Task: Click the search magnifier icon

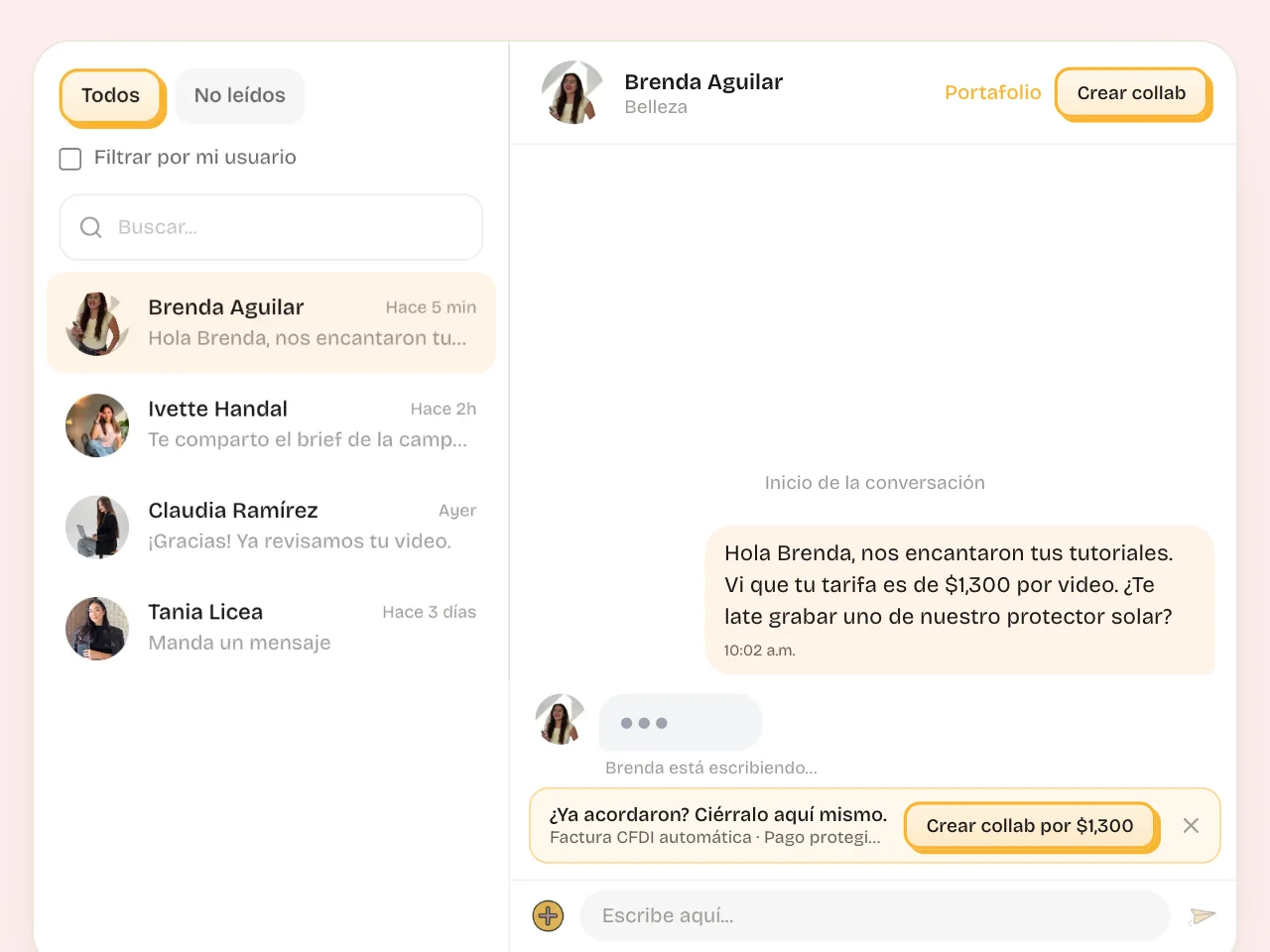Action: pos(91,227)
